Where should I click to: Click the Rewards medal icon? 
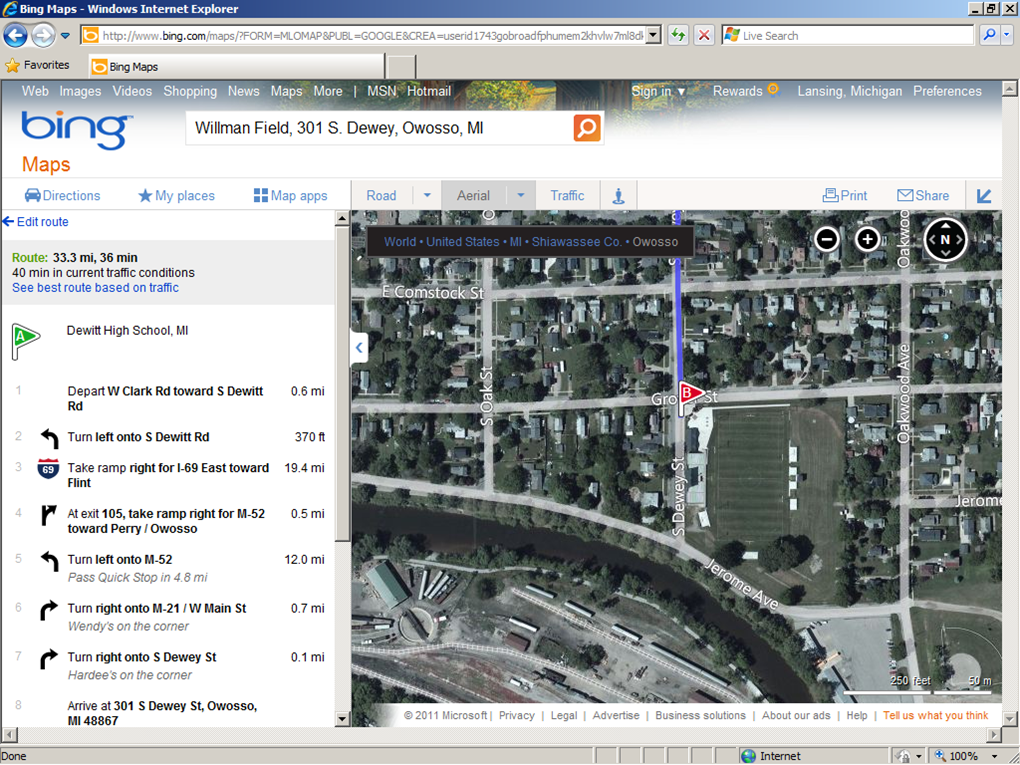[x=773, y=89]
